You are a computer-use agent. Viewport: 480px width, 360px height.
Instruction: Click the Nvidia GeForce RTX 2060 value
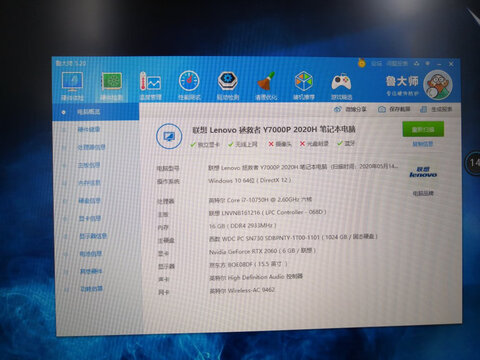click(x=262, y=251)
